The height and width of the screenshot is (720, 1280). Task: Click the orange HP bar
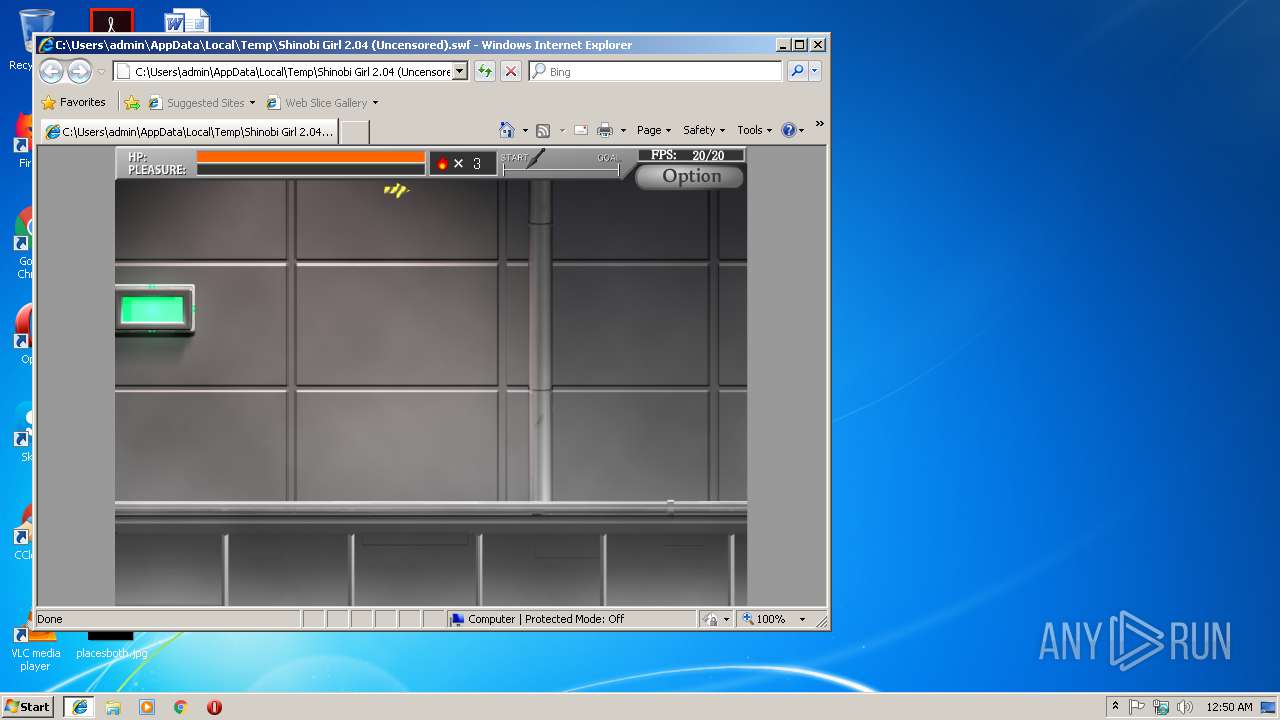311,156
